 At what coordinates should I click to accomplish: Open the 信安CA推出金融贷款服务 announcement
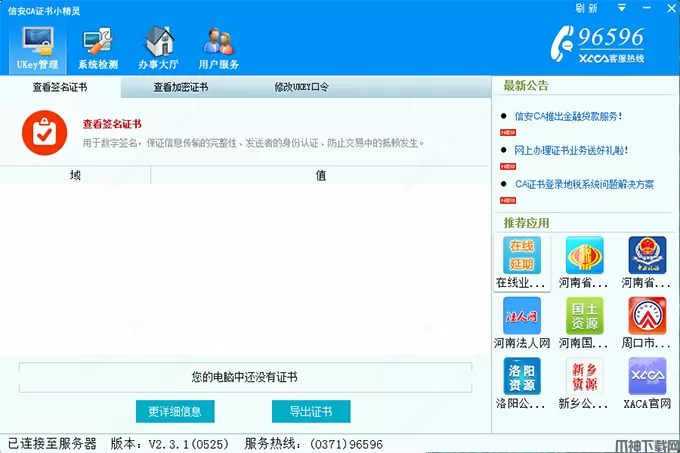[569, 116]
